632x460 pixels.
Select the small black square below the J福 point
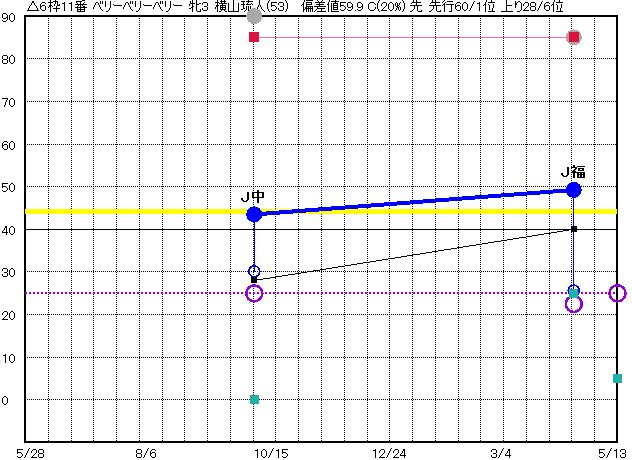tap(574, 229)
